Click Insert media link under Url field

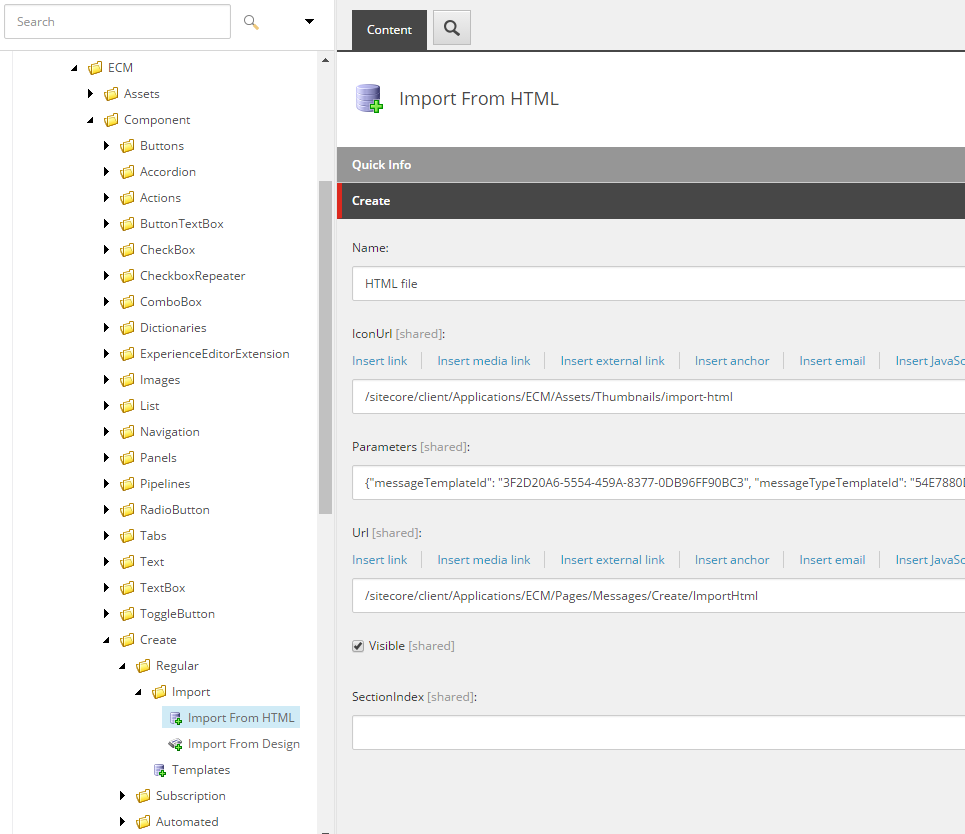pyautogui.click(x=484, y=559)
